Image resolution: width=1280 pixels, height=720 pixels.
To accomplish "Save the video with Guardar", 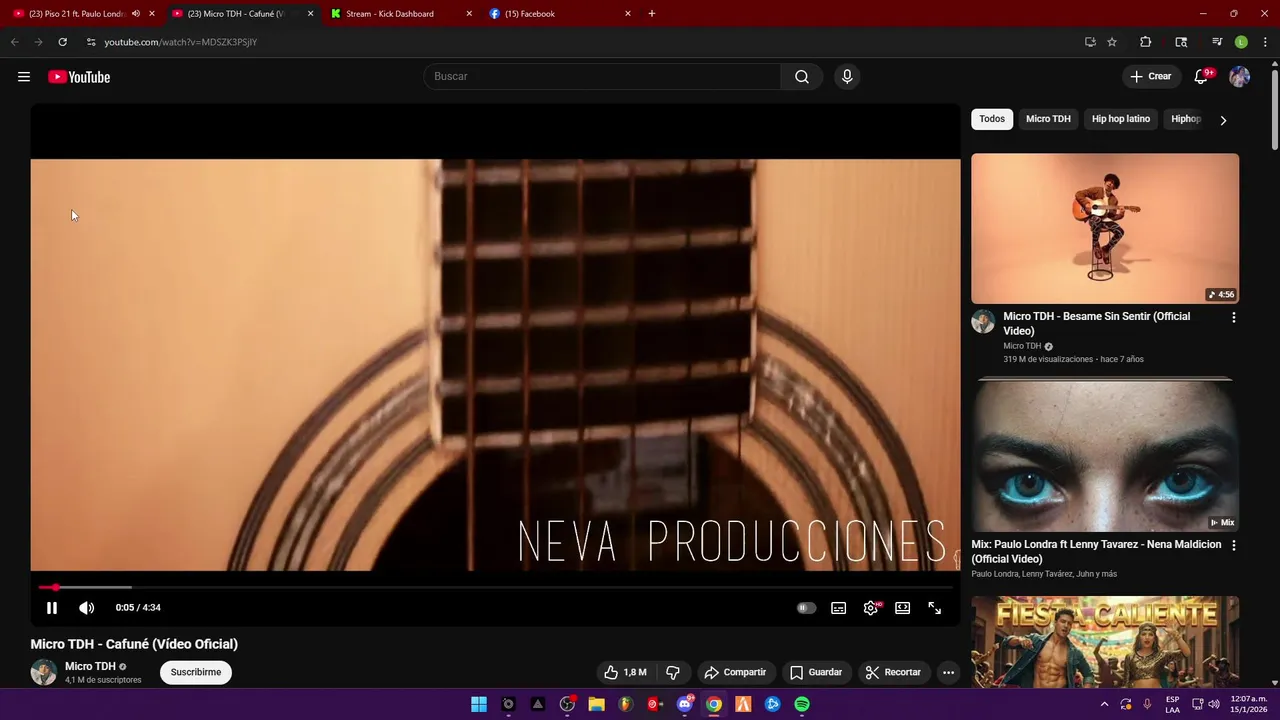I will tap(816, 672).
